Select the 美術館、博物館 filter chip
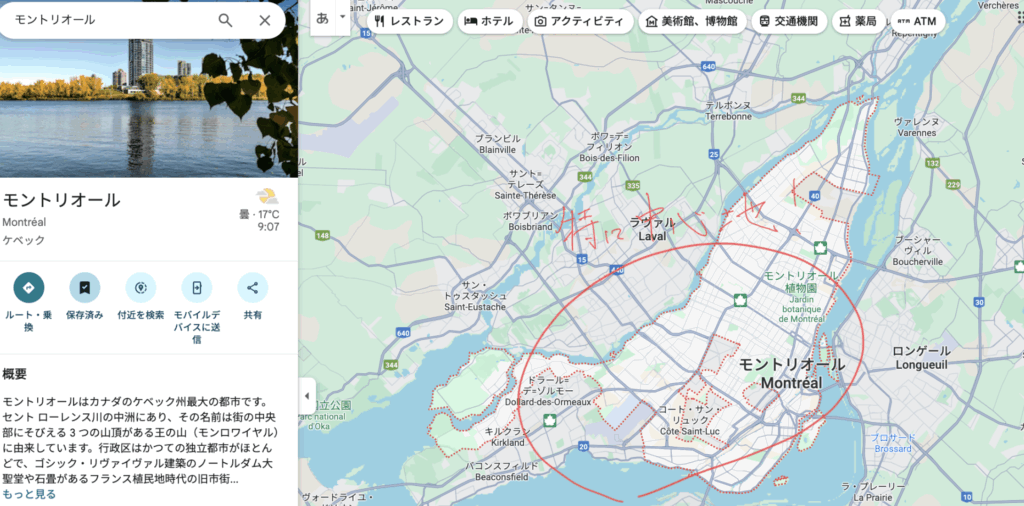Screen dimensions: 1024x506 click(692, 21)
